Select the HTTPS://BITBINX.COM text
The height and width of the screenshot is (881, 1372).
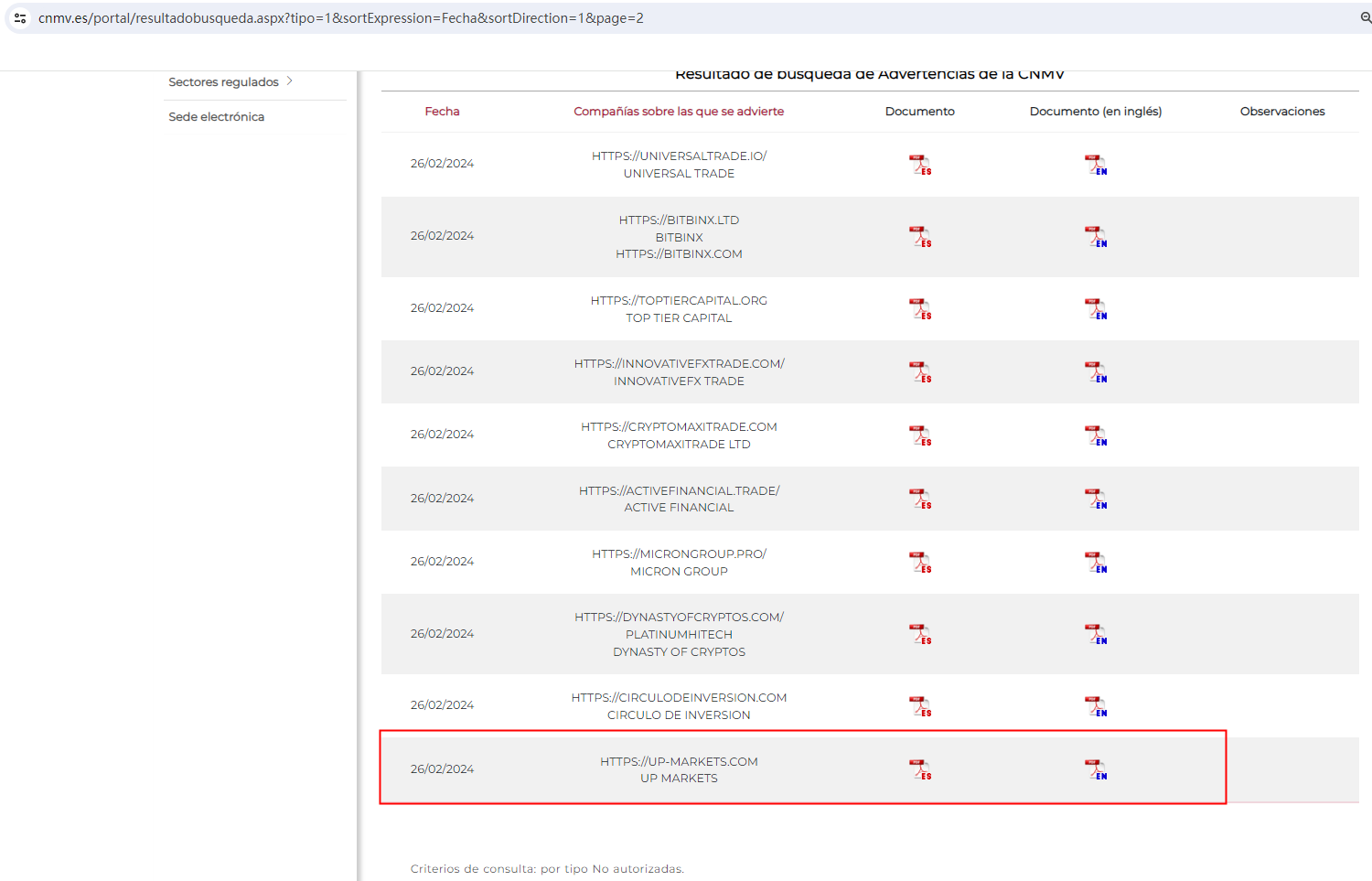[679, 254]
